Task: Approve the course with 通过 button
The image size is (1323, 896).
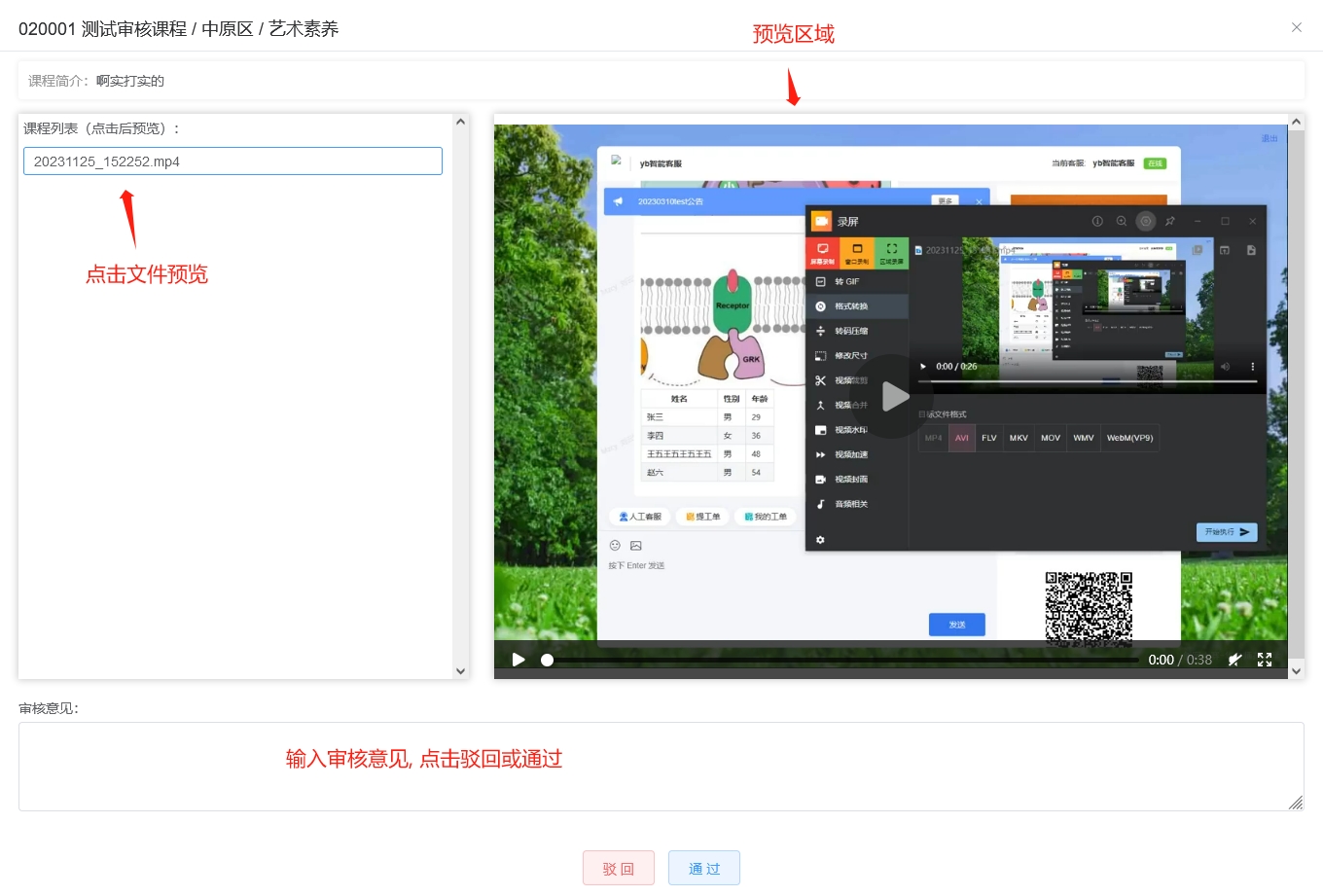Action: click(704, 869)
